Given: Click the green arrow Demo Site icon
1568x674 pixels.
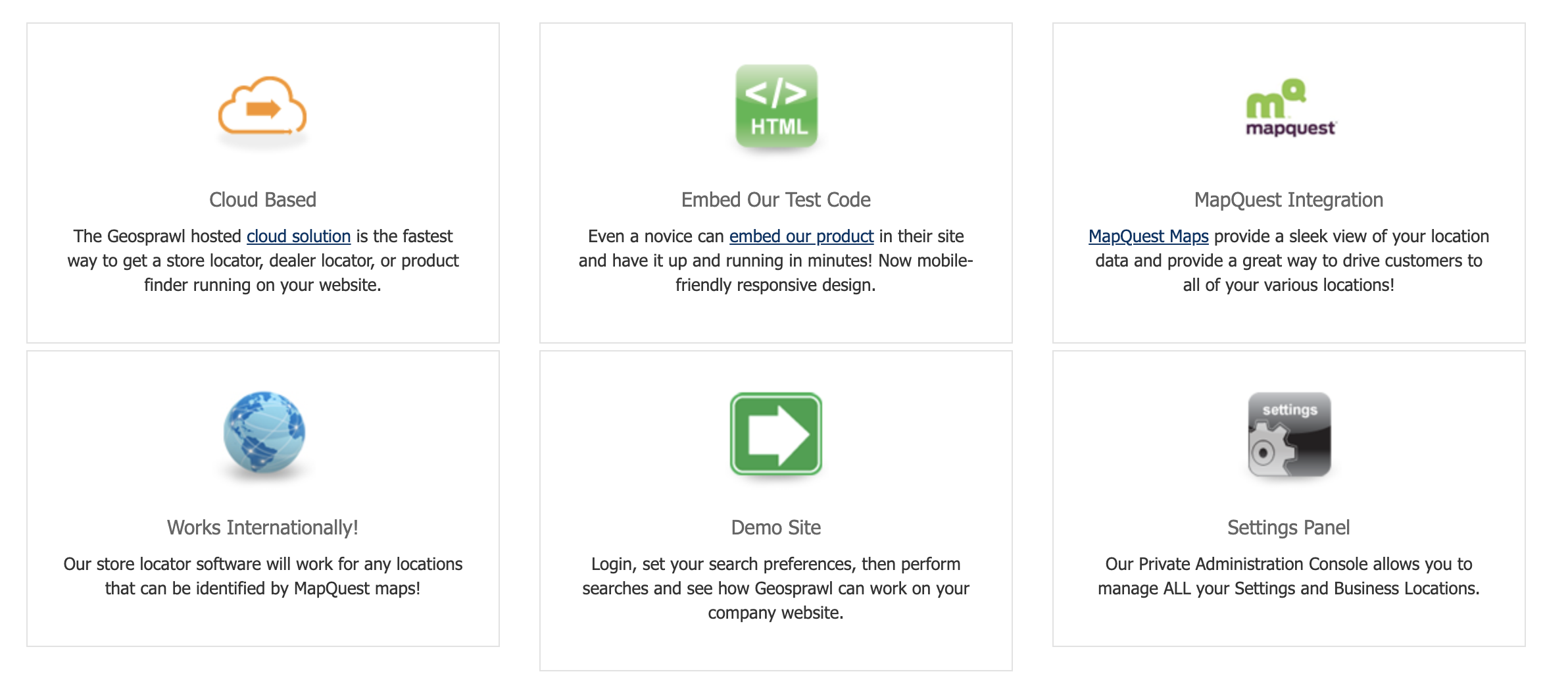Looking at the screenshot, I should [776, 434].
